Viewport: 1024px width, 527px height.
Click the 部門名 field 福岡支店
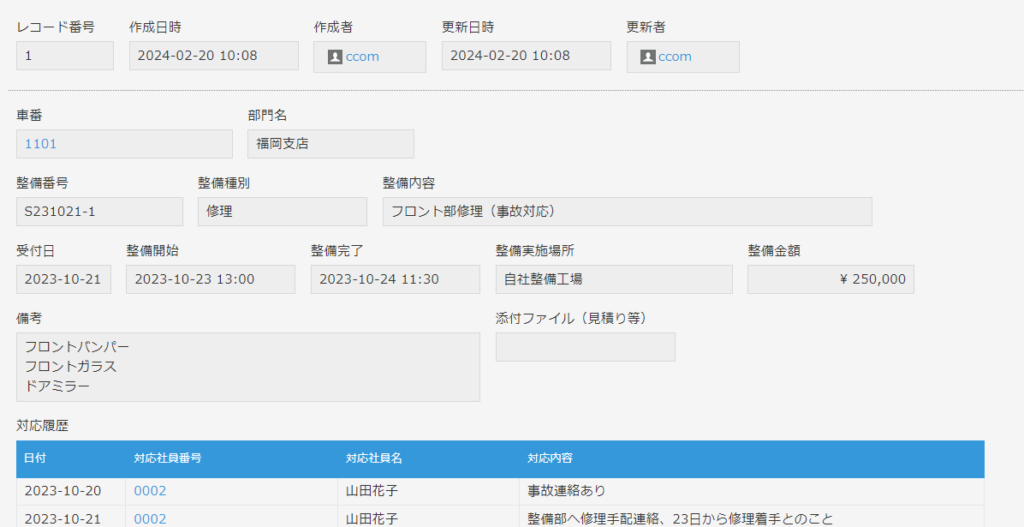tap(330, 144)
